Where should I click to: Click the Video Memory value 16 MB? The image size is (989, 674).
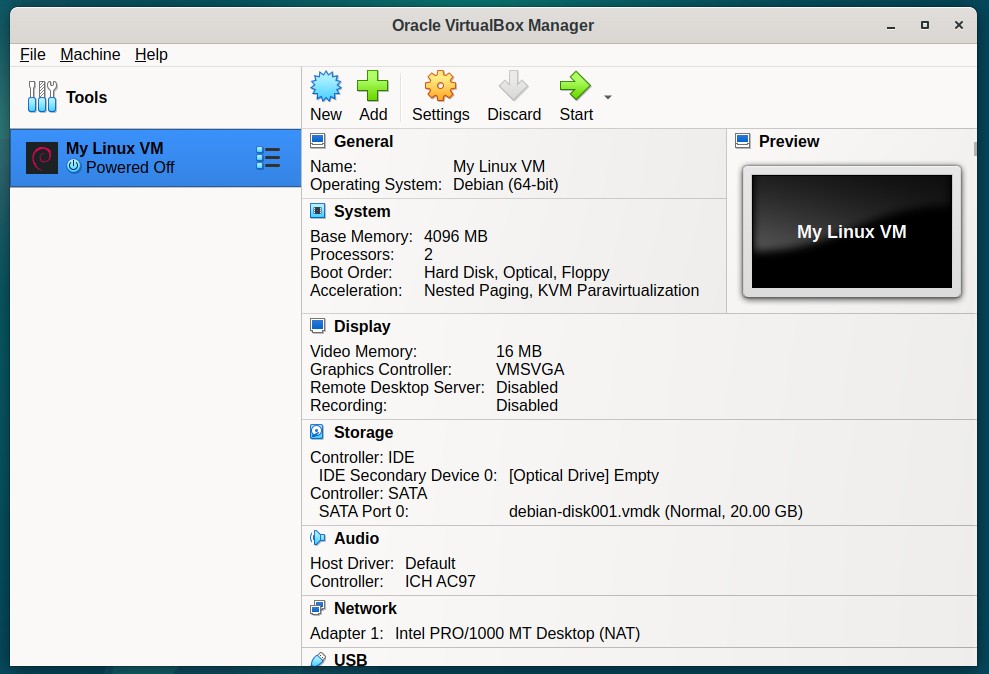tap(518, 351)
